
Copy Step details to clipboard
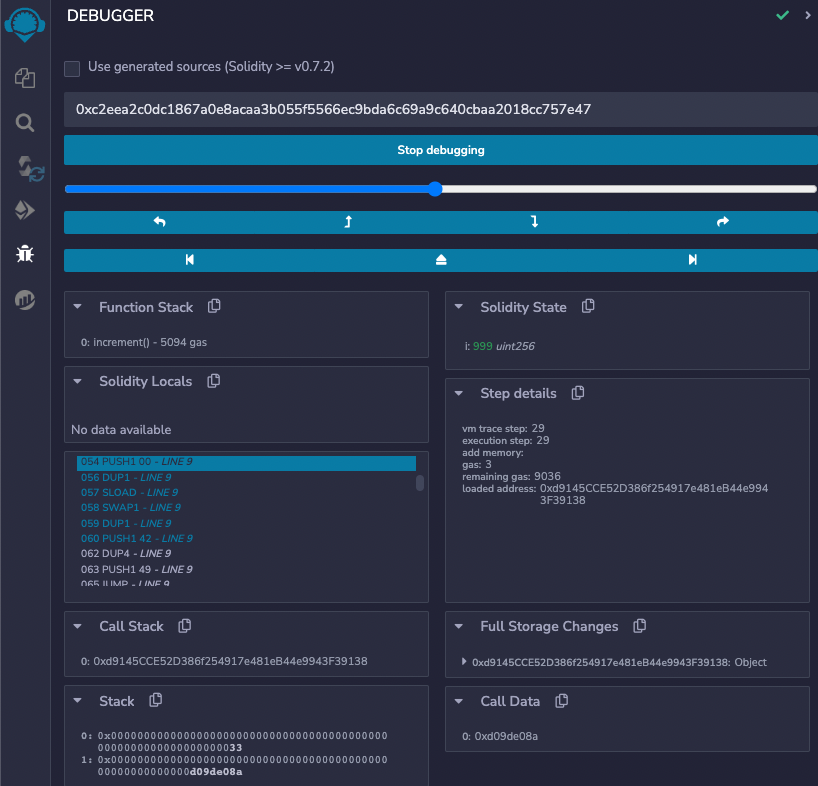578,393
